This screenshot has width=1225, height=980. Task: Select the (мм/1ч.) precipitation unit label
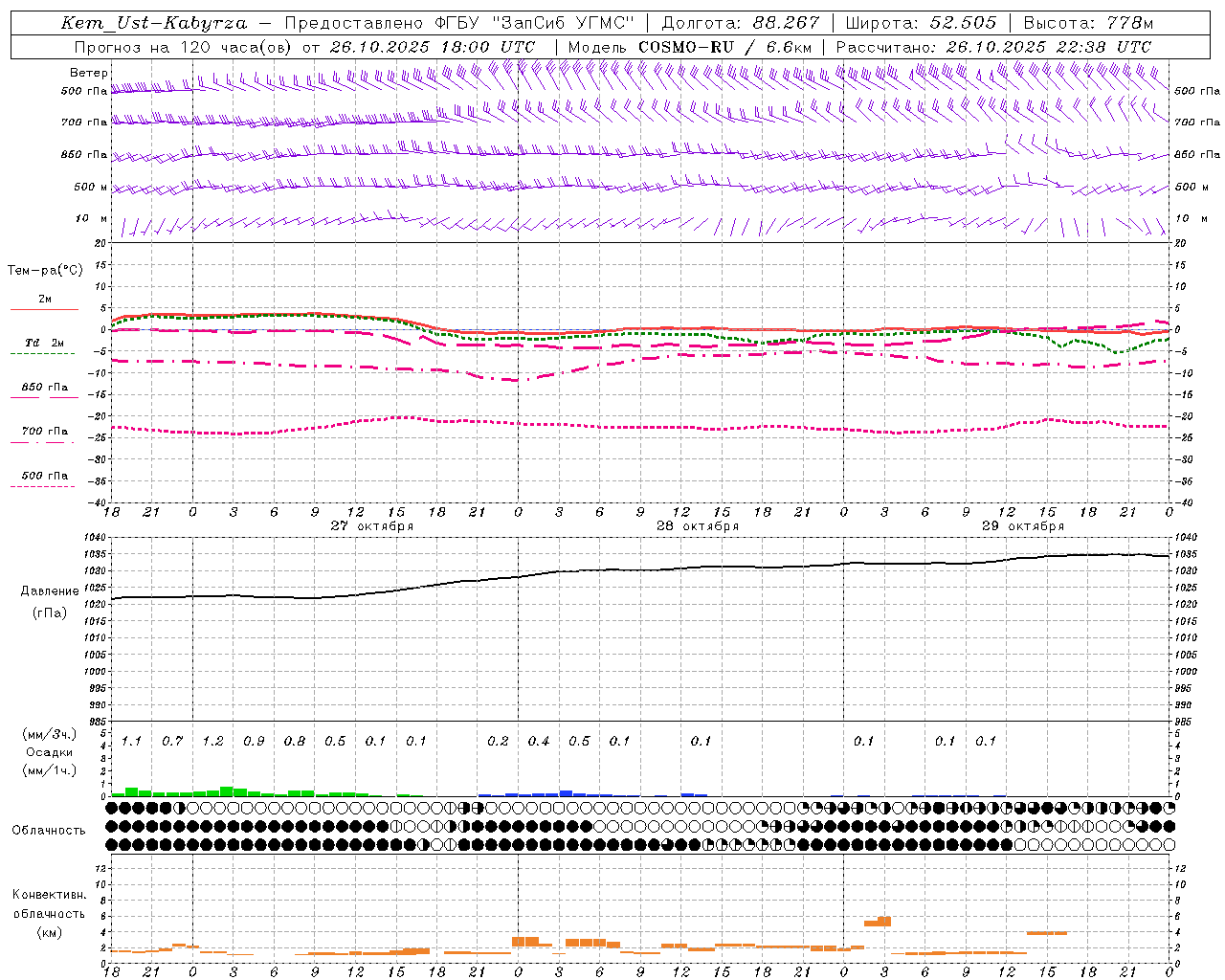[49, 770]
